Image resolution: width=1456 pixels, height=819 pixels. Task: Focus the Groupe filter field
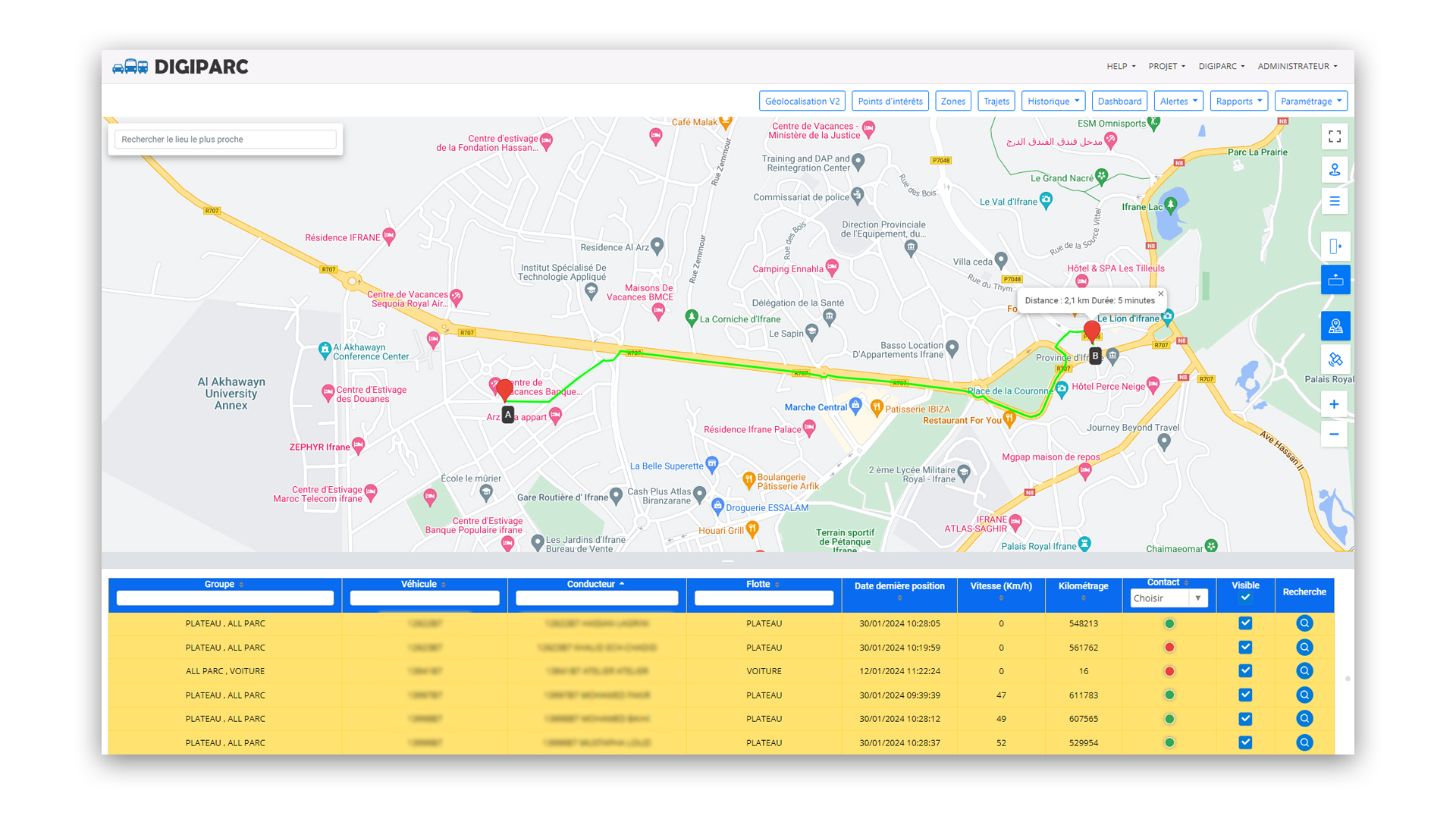[225, 598]
